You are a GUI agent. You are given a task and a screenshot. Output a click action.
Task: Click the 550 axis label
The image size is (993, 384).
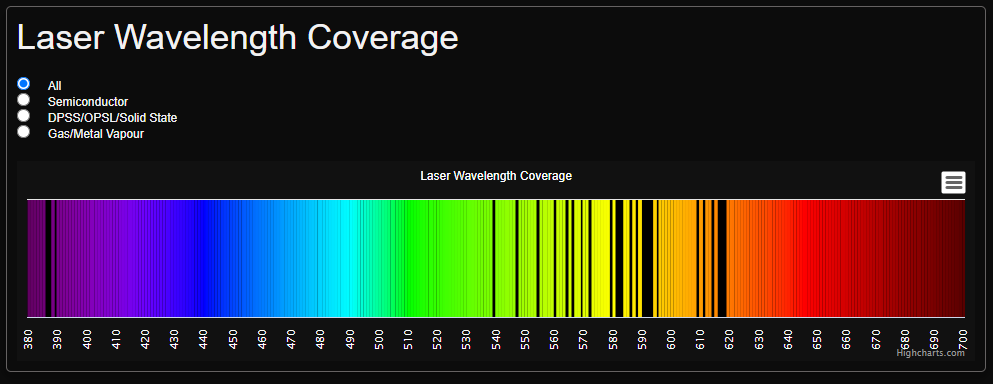coord(525,340)
